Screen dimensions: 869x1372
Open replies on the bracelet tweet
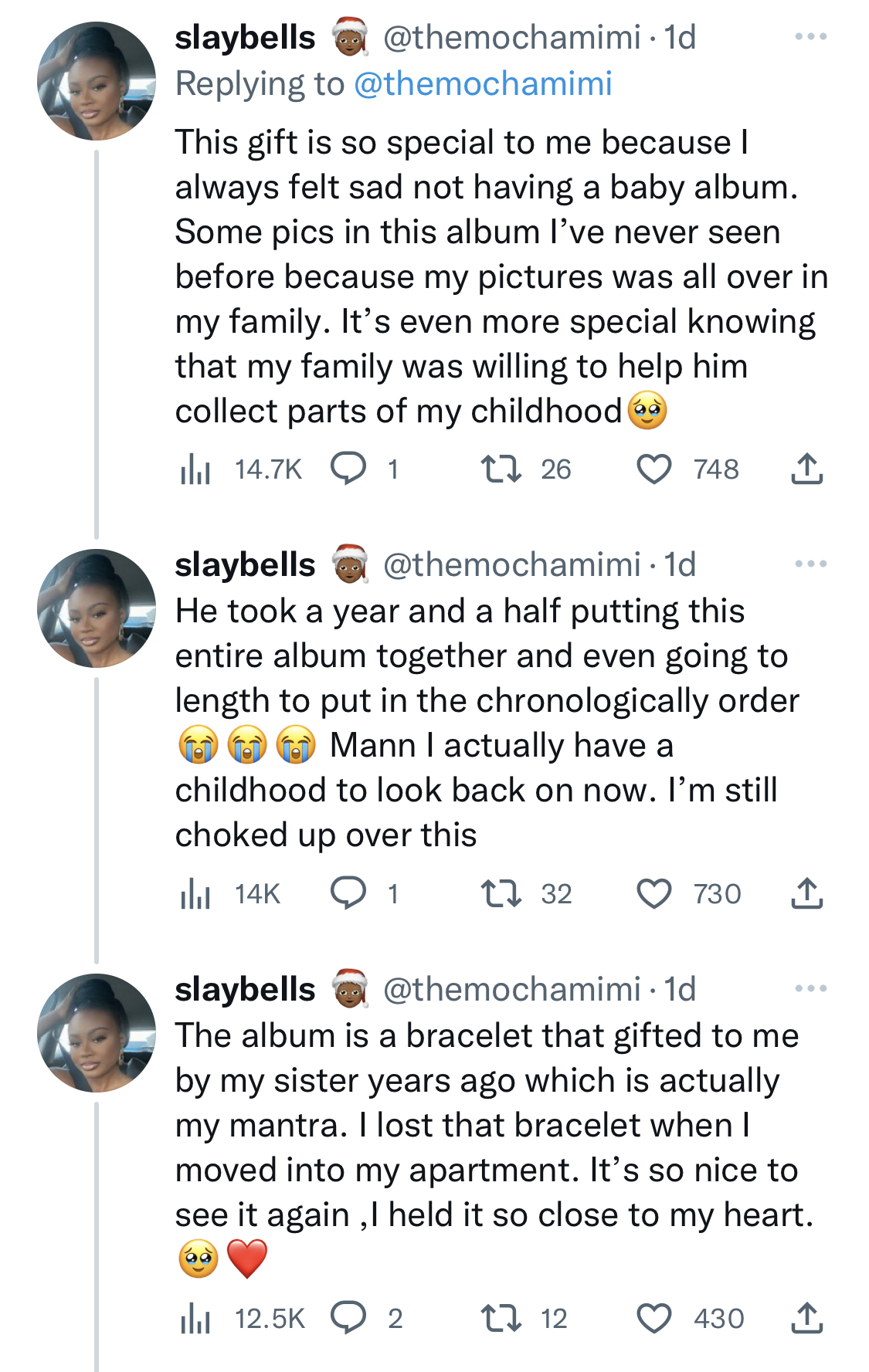[x=348, y=1318]
